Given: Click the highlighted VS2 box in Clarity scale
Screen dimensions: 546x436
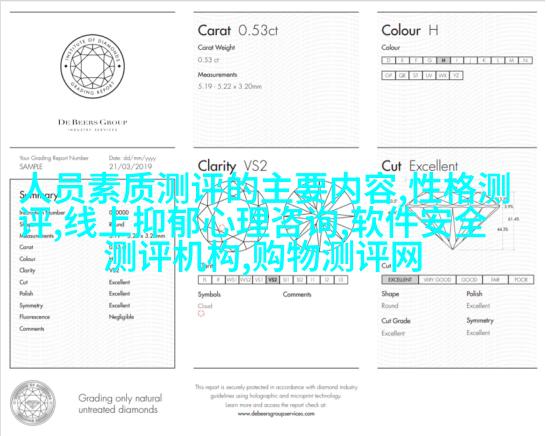Looking at the screenshot, I should tap(273, 280).
